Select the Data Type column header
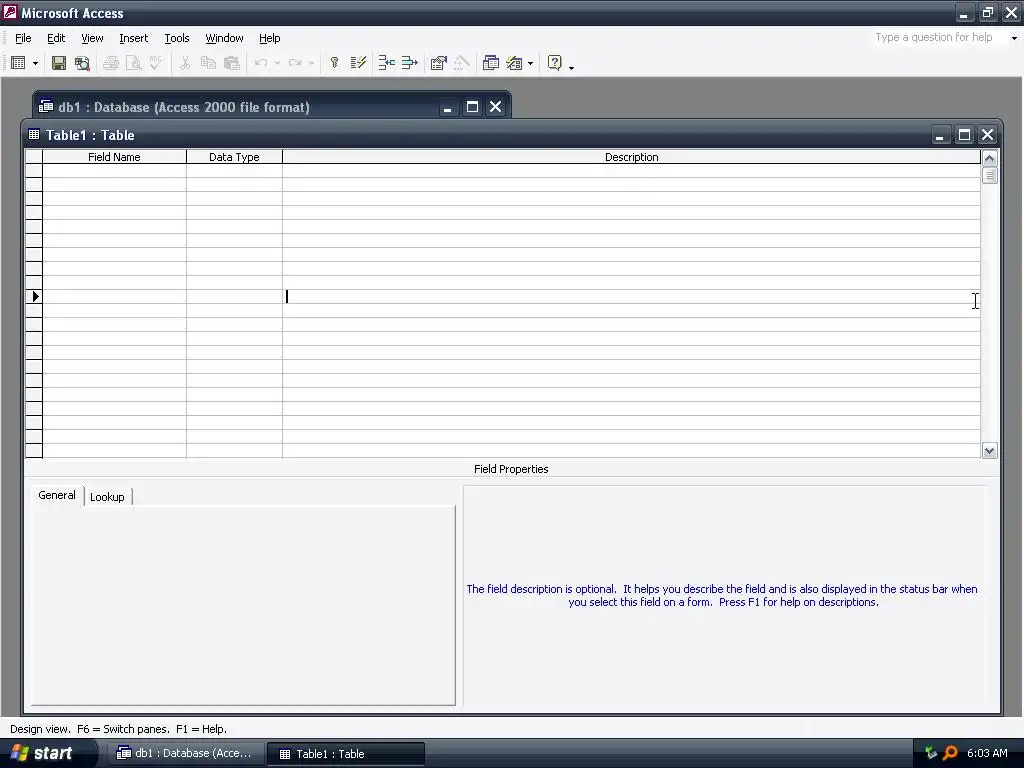 pyautogui.click(x=234, y=157)
